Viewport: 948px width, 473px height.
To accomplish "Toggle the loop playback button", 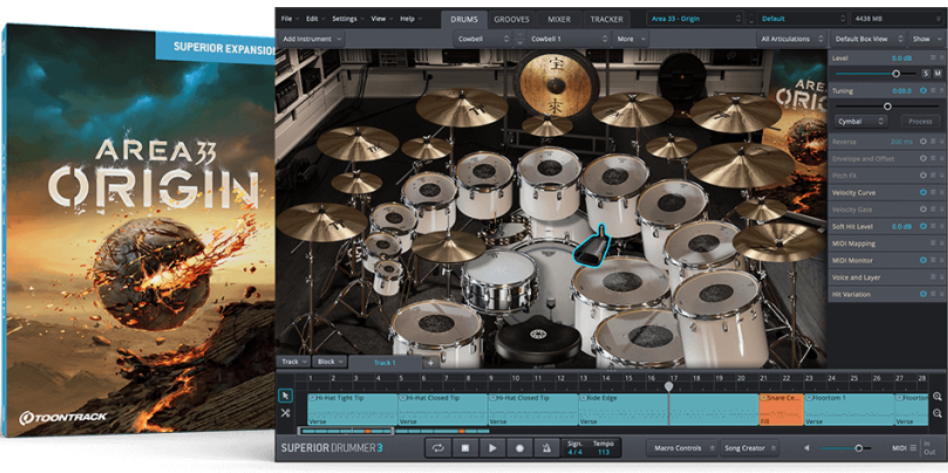I will [x=438, y=448].
